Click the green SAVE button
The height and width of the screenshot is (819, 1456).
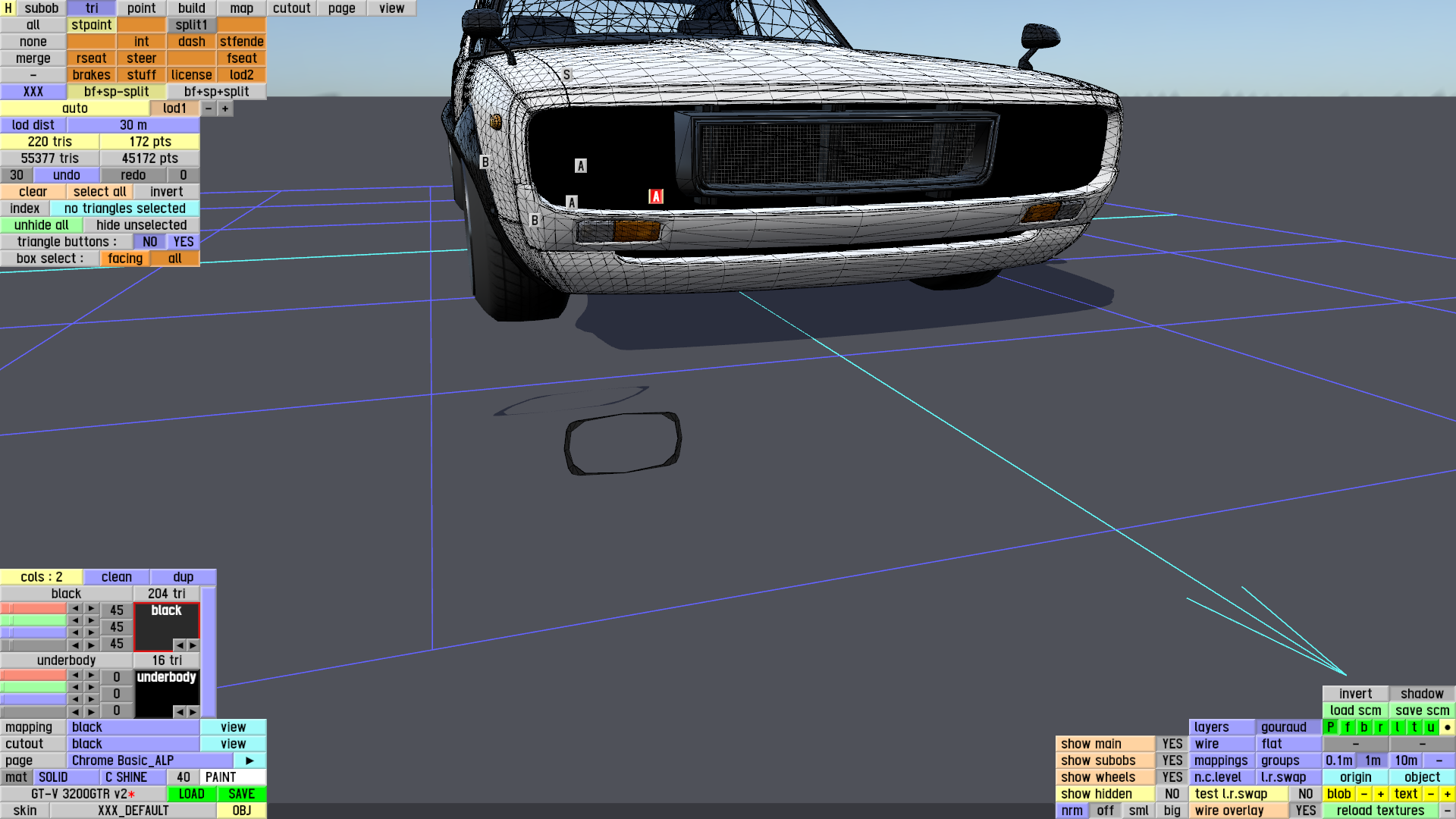241,794
